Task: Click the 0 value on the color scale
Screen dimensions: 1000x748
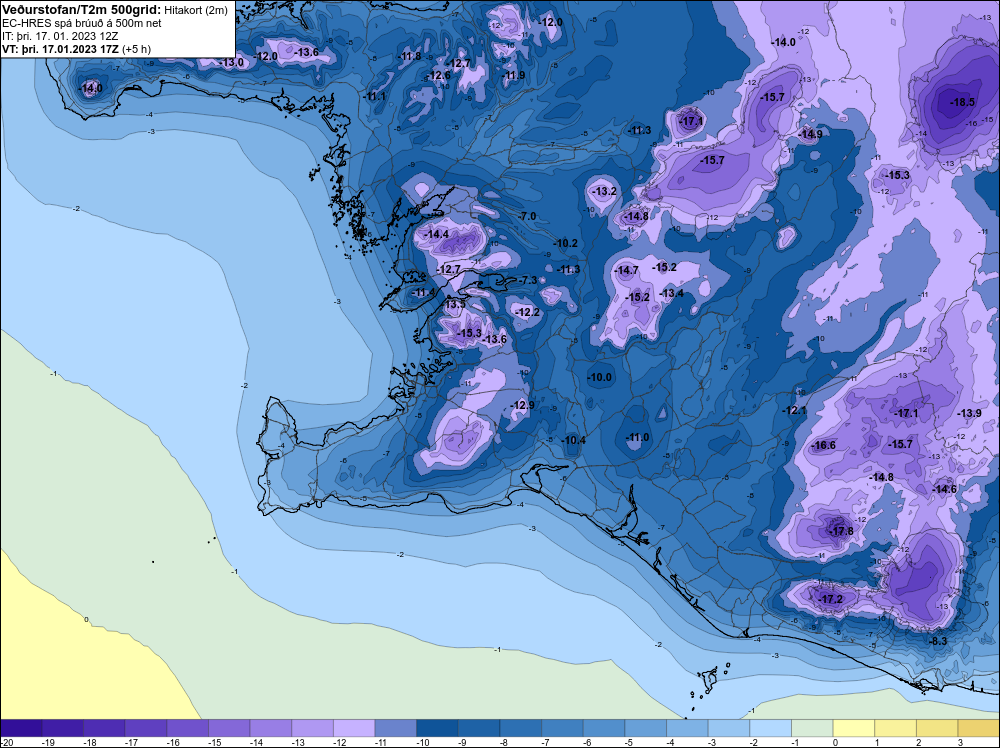Action: pyautogui.click(x=835, y=742)
